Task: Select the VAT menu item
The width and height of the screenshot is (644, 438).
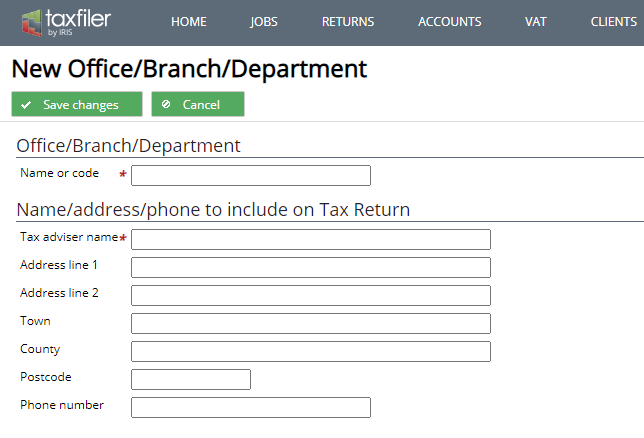Action: [x=536, y=21]
